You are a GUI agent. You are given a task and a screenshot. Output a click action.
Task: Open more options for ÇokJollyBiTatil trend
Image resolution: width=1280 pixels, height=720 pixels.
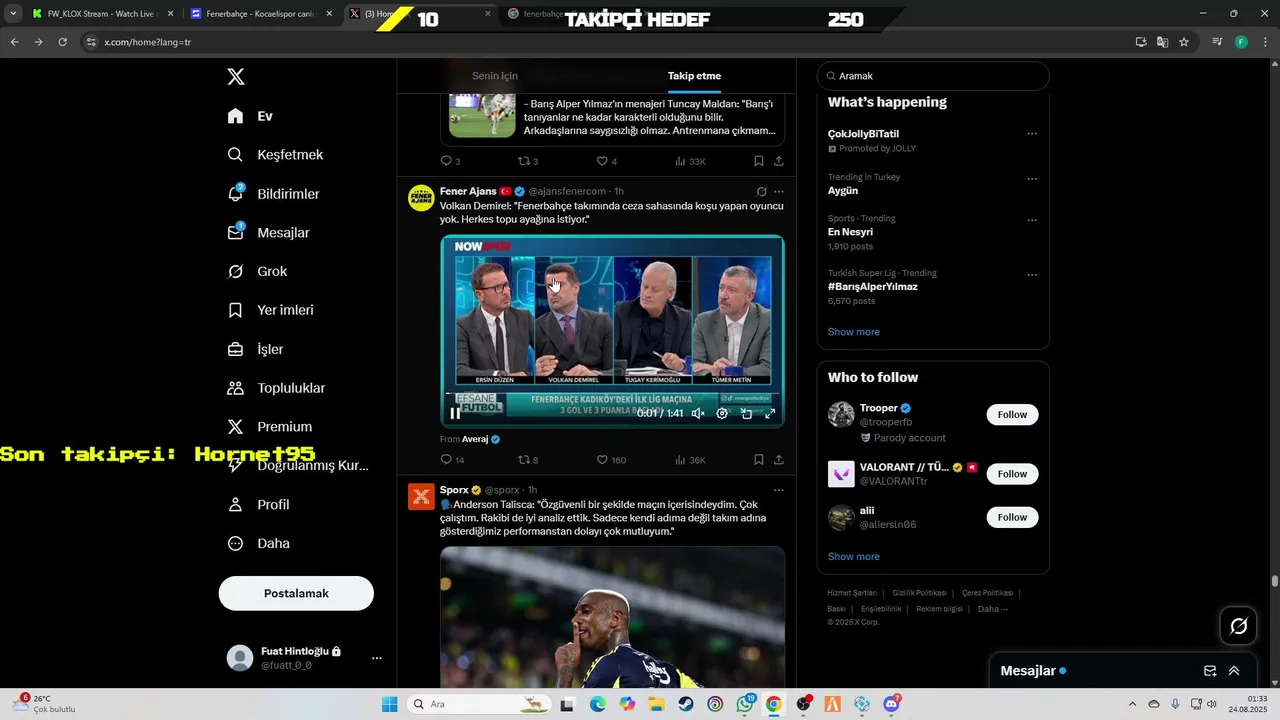pos(1032,134)
